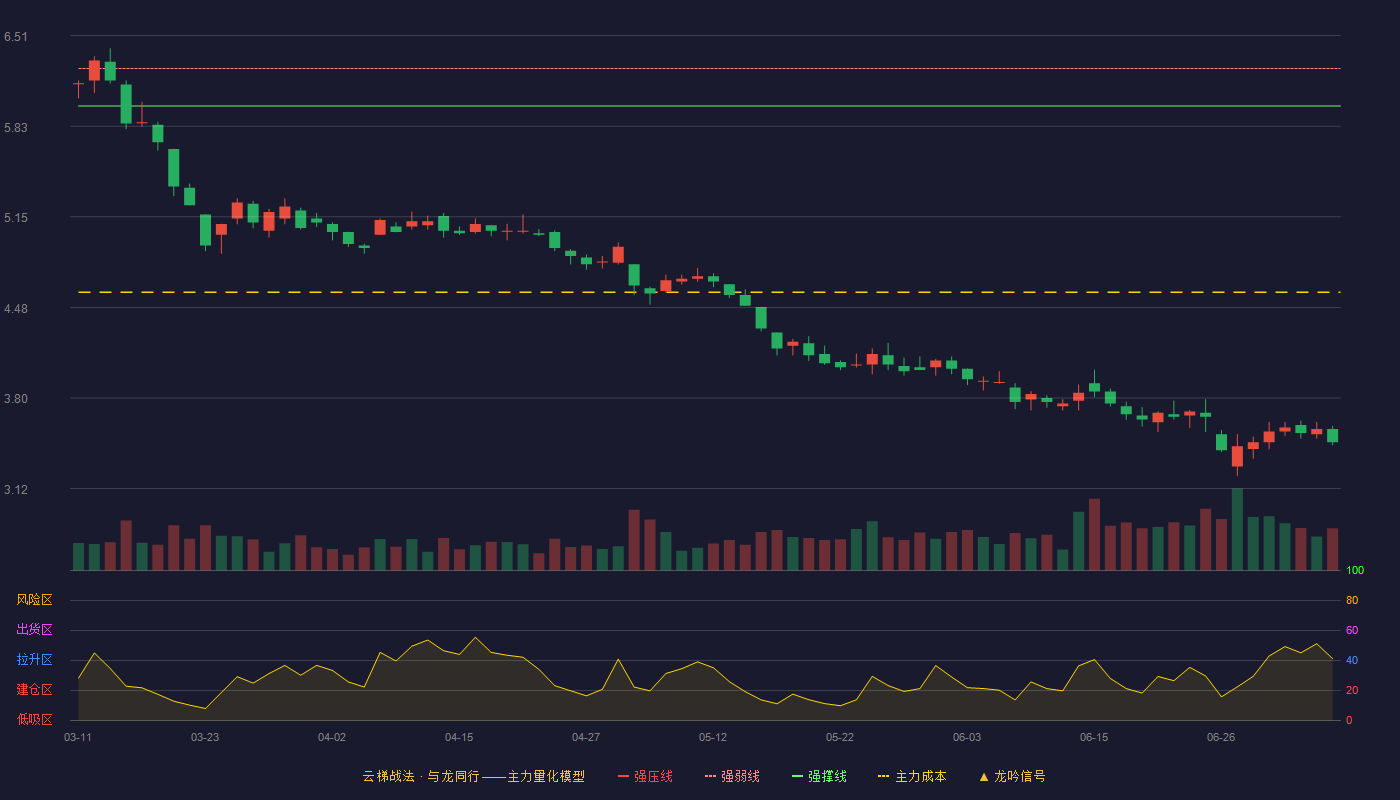This screenshot has height=800, width=1400.
Task: Click the tallest green volume bar
Action: click(1237, 529)
